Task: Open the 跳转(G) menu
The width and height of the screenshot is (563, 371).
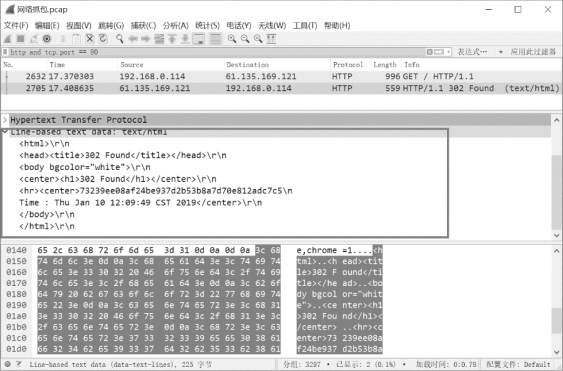Action: [111, 25]
